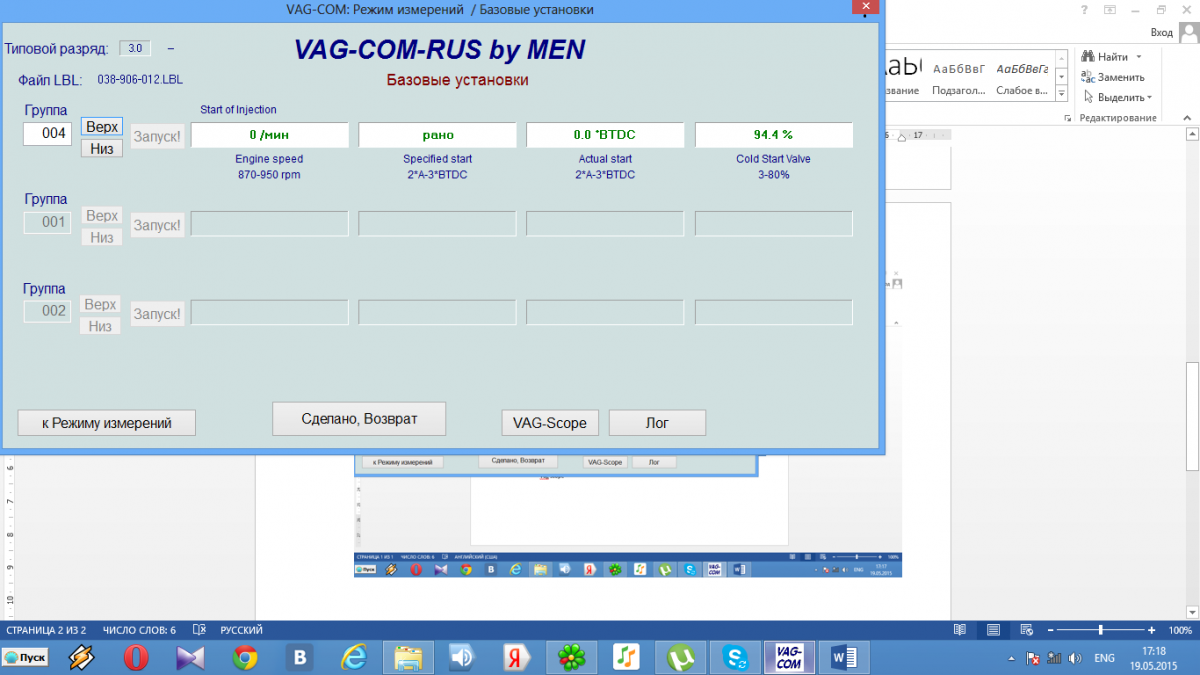The image size is (1200, 675).
Task: Open Winamp from the taskbar
Action: click(82, 657)
